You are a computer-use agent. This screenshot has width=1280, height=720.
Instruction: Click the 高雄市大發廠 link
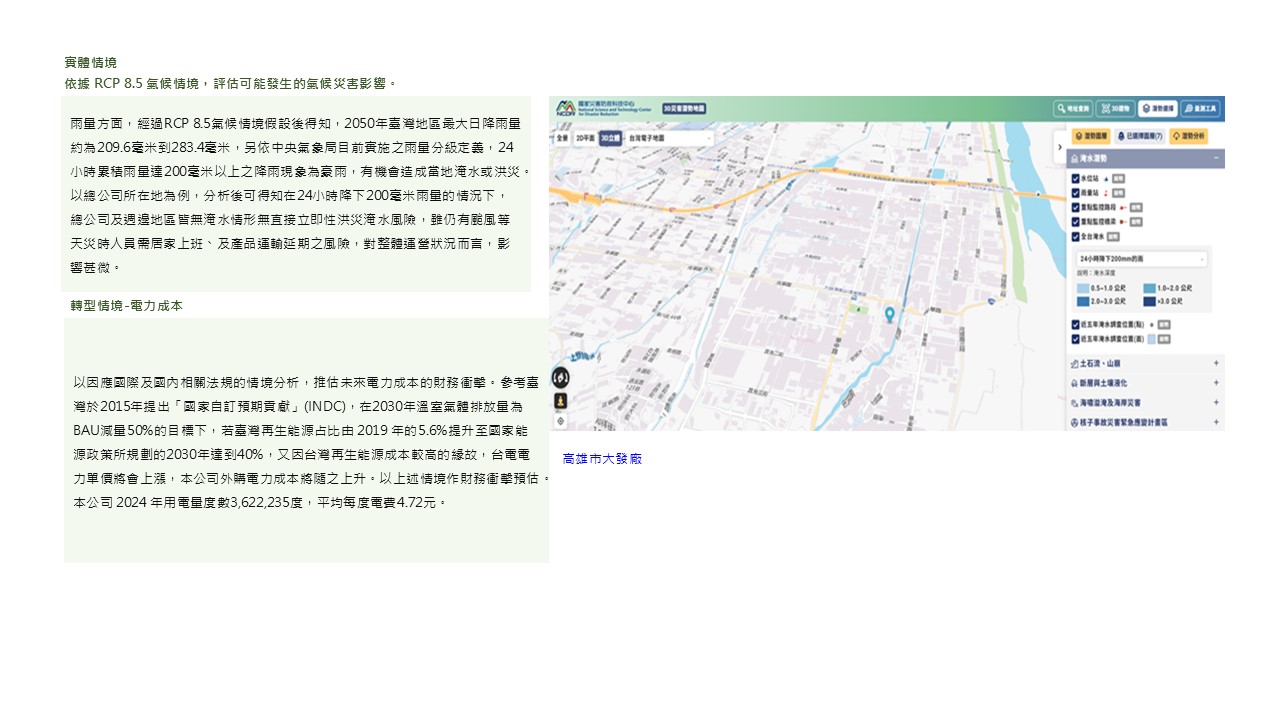click(x=602, y=459)
